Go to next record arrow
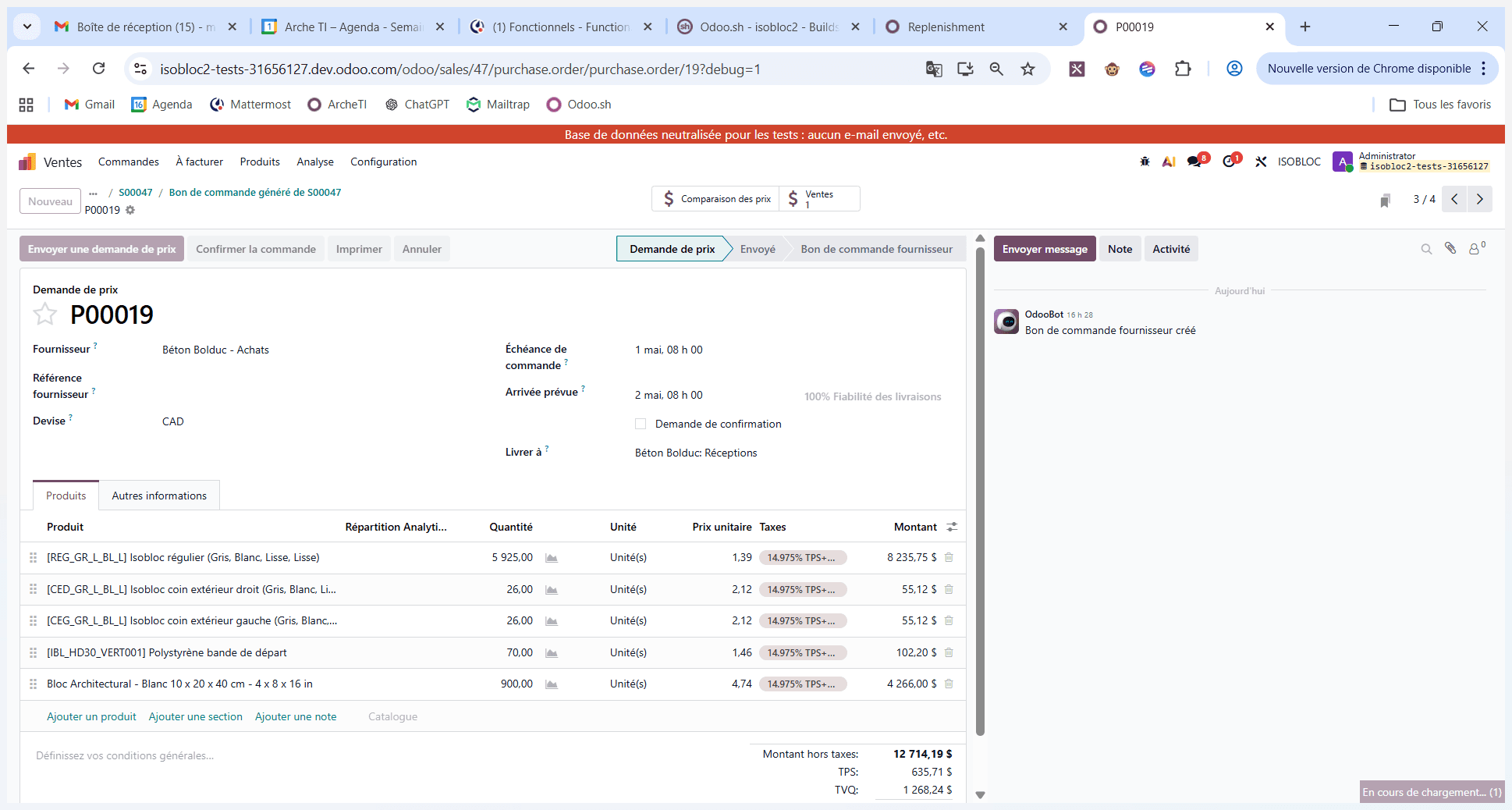 tap(1480, 199)
